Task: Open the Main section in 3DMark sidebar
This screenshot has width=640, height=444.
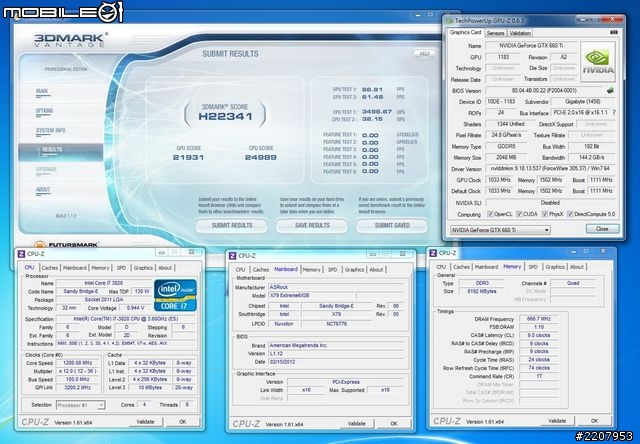Action: click(x=42, y=91)
